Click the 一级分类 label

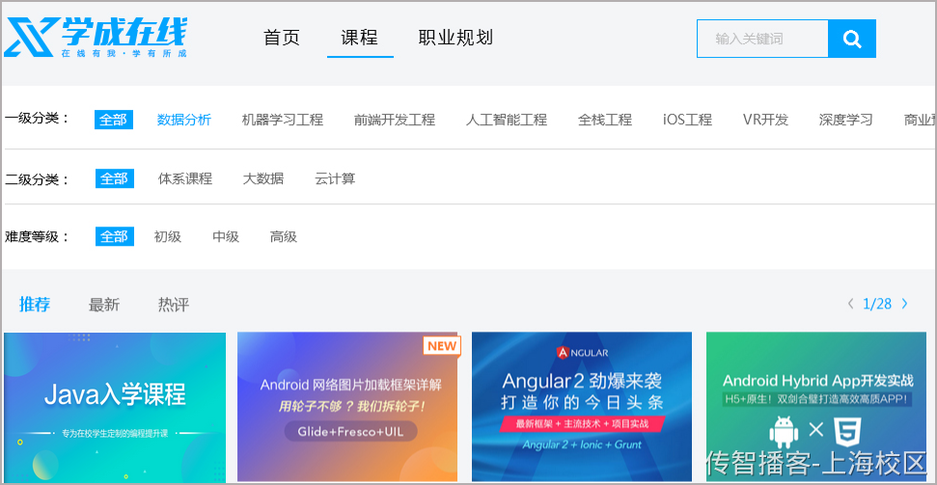click(x=37, y=118)
